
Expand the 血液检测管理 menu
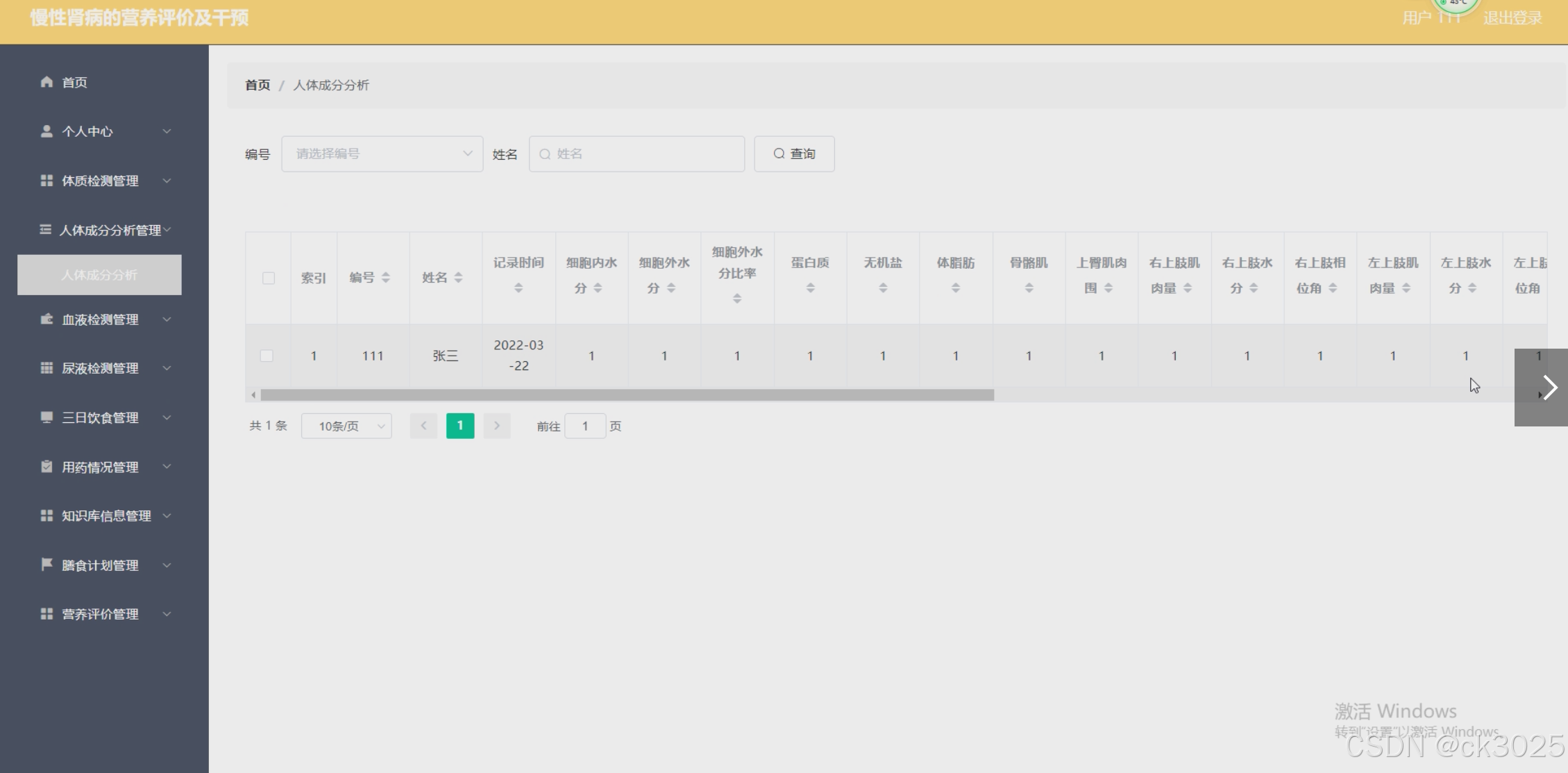click(101, 319)
